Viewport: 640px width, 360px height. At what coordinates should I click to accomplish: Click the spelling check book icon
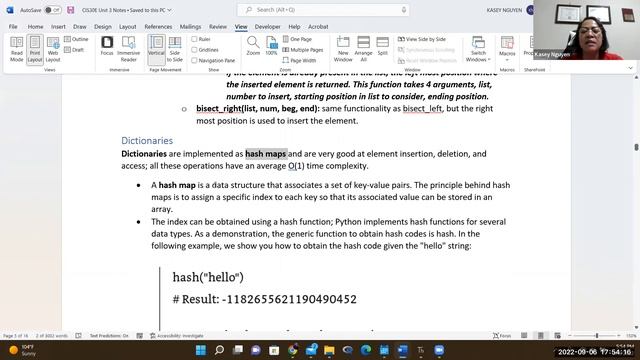pyautogui.click(x=78, y=336)
